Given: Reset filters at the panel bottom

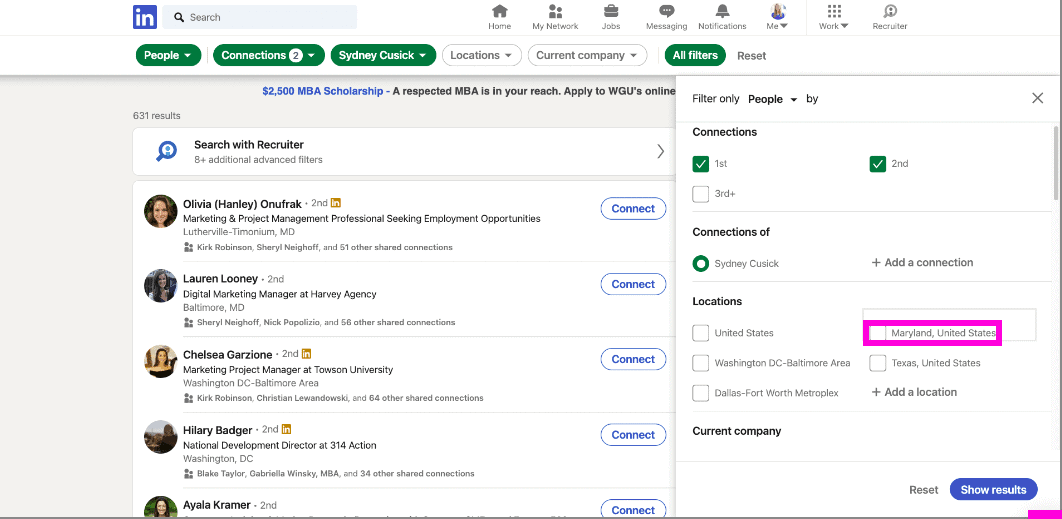Looking at the screenshot, I should click(x=924, y=490).
